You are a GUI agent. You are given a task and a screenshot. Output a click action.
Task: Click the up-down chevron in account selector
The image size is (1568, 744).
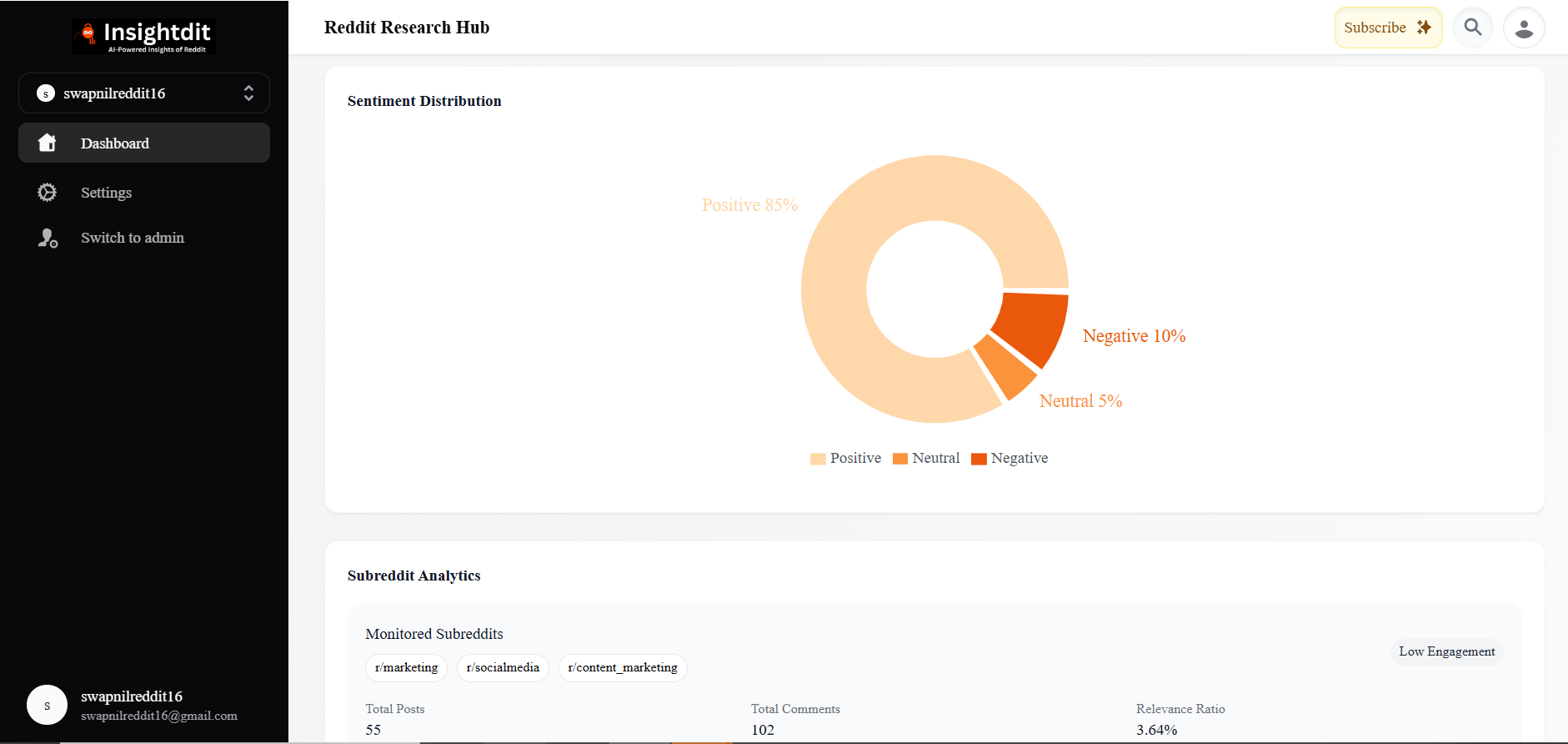[x=248, y=93]
